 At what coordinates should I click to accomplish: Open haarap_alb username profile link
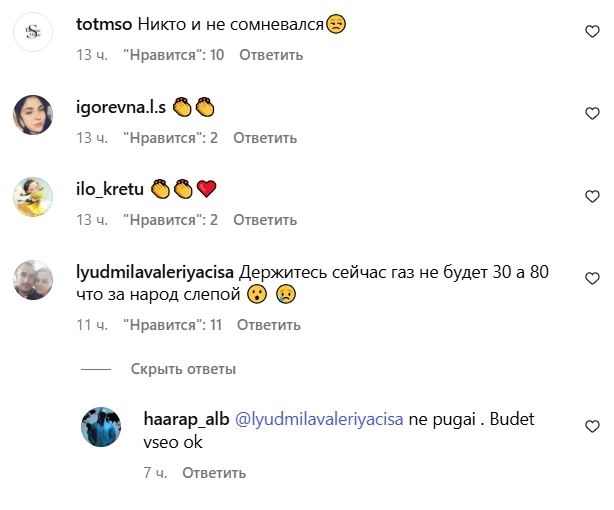(186, 420)
